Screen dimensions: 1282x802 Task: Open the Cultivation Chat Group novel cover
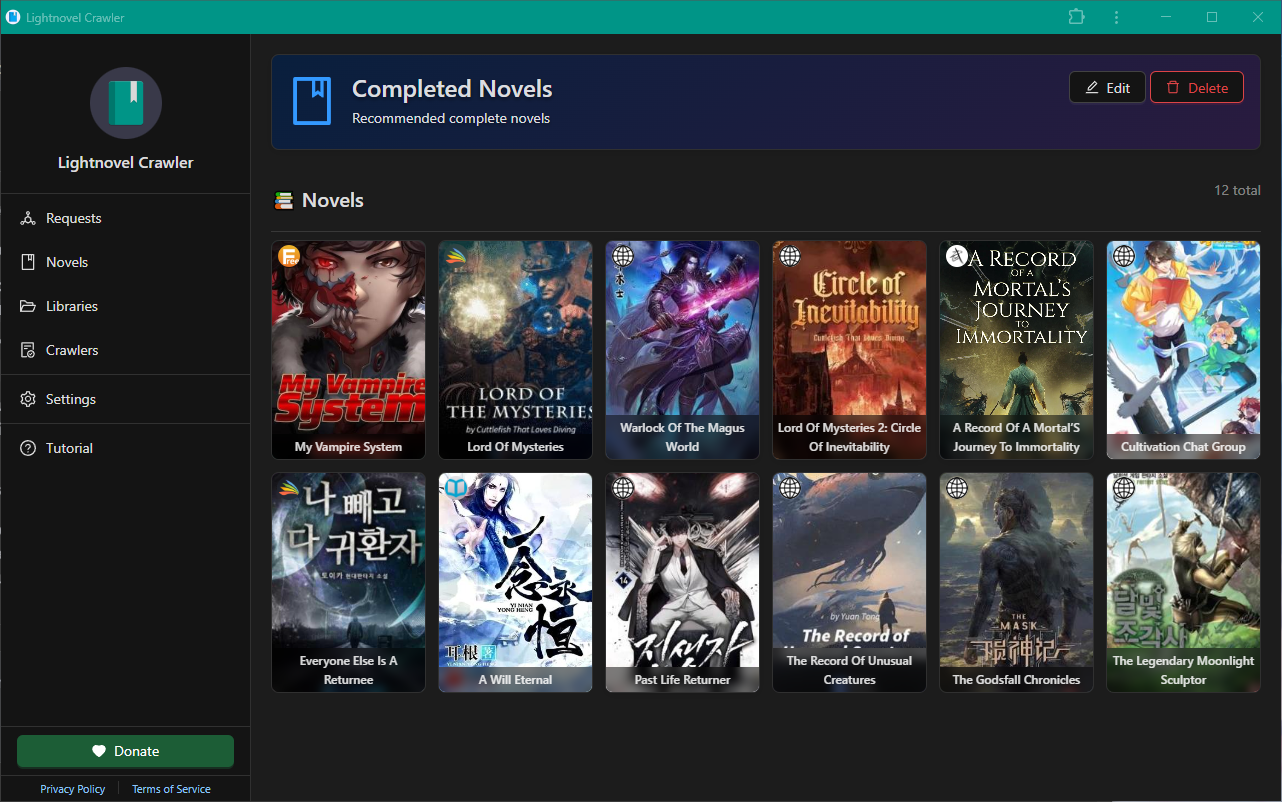[x=1183, y=350]
